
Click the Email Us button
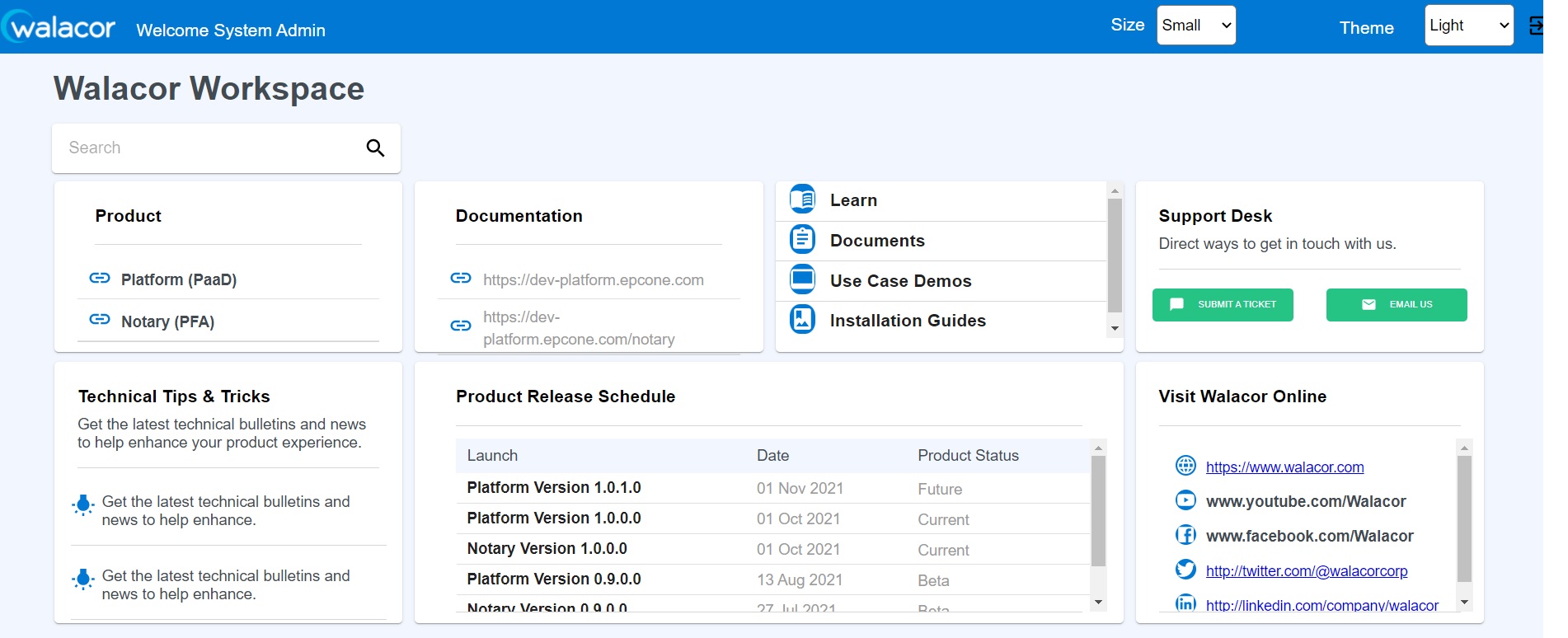[x=1397, y=305]
